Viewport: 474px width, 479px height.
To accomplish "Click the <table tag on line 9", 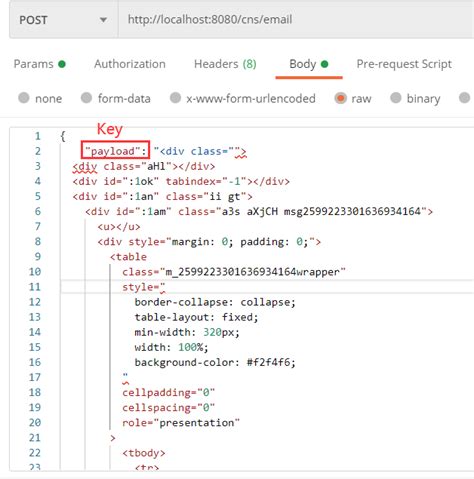I will click(x=128, y=257).
